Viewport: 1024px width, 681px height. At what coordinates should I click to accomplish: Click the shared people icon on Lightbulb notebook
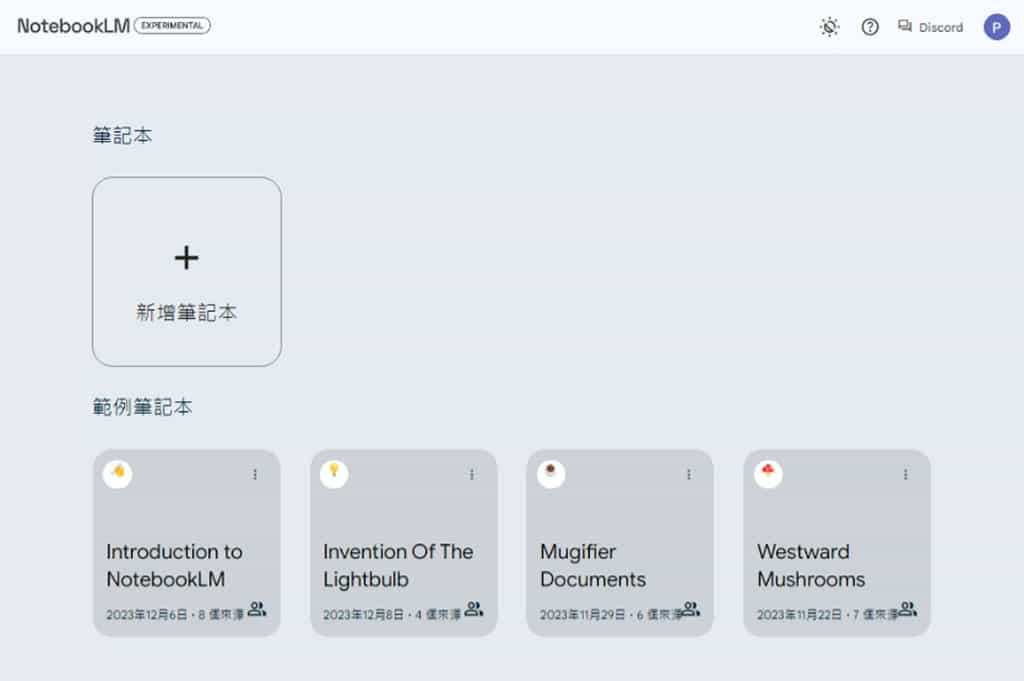click(474, 609)
